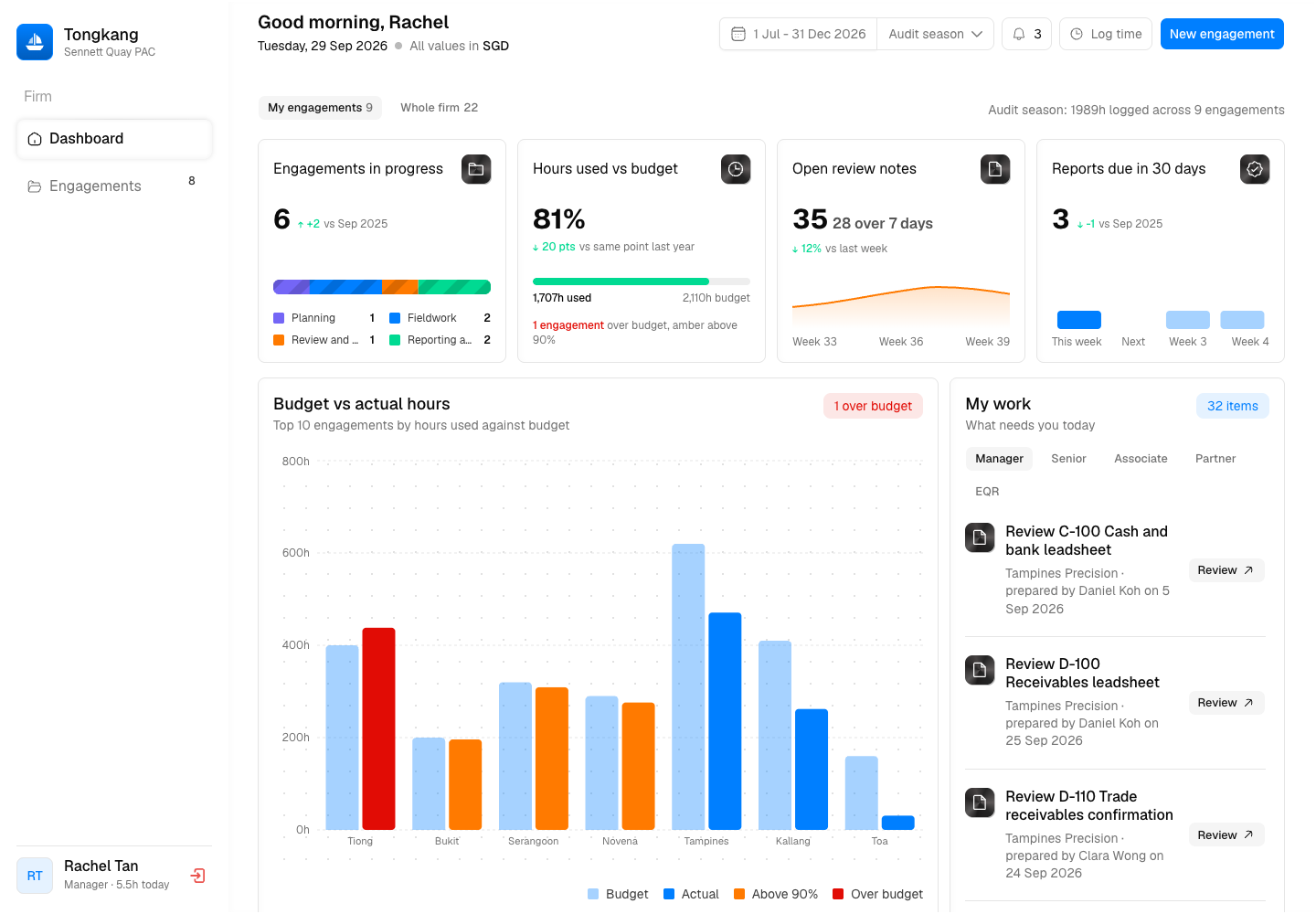1316x914 pixels.
Task: Click the Over budget legend color swatch
Action: [838, 894]
